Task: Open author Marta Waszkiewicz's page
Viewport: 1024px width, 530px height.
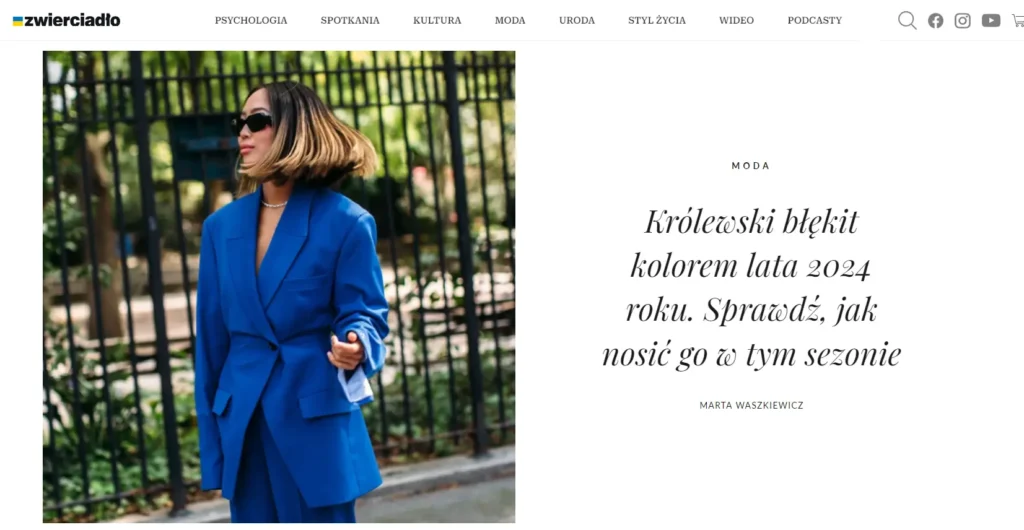Action: tap(751, 405)
